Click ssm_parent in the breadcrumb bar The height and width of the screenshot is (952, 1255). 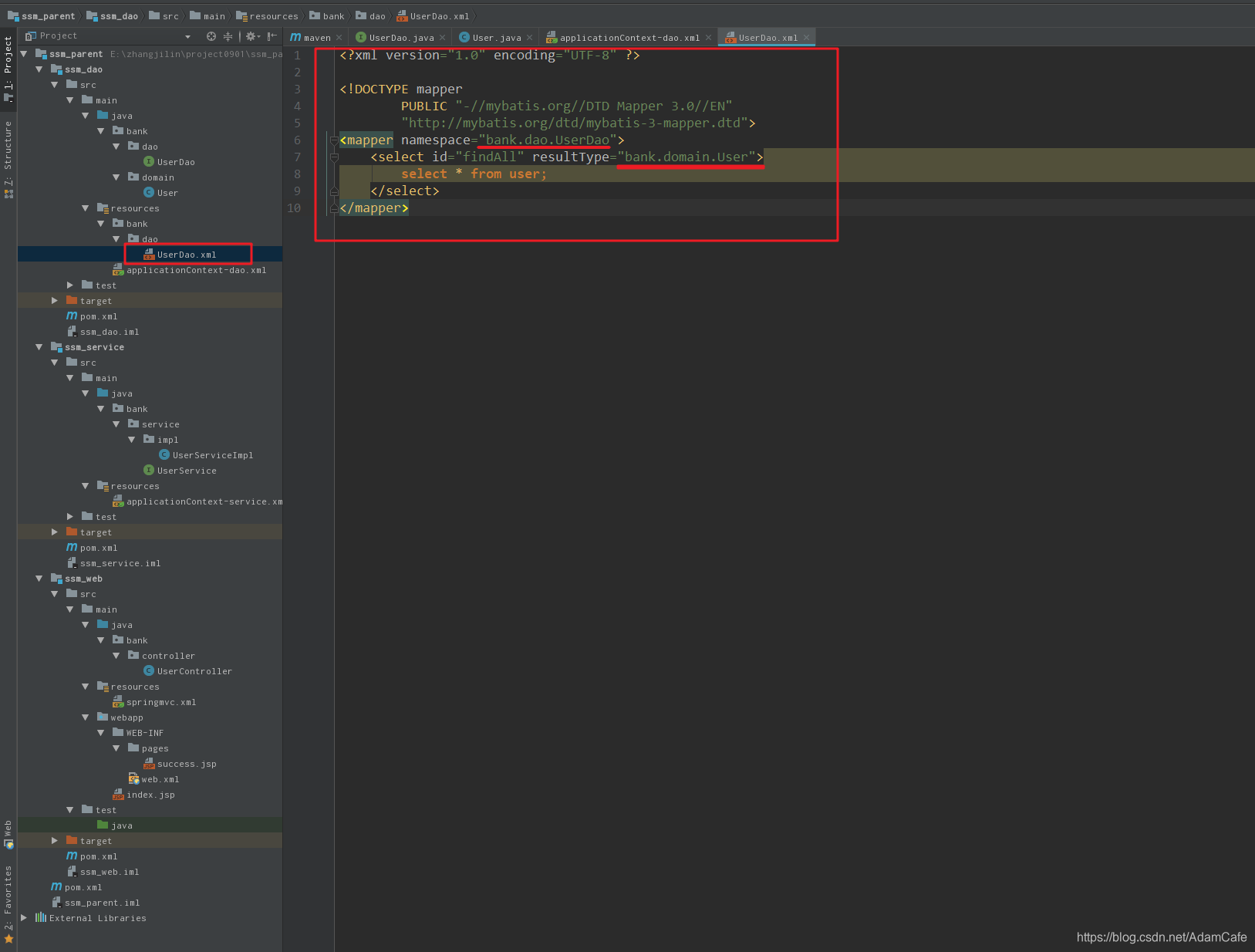42,16
